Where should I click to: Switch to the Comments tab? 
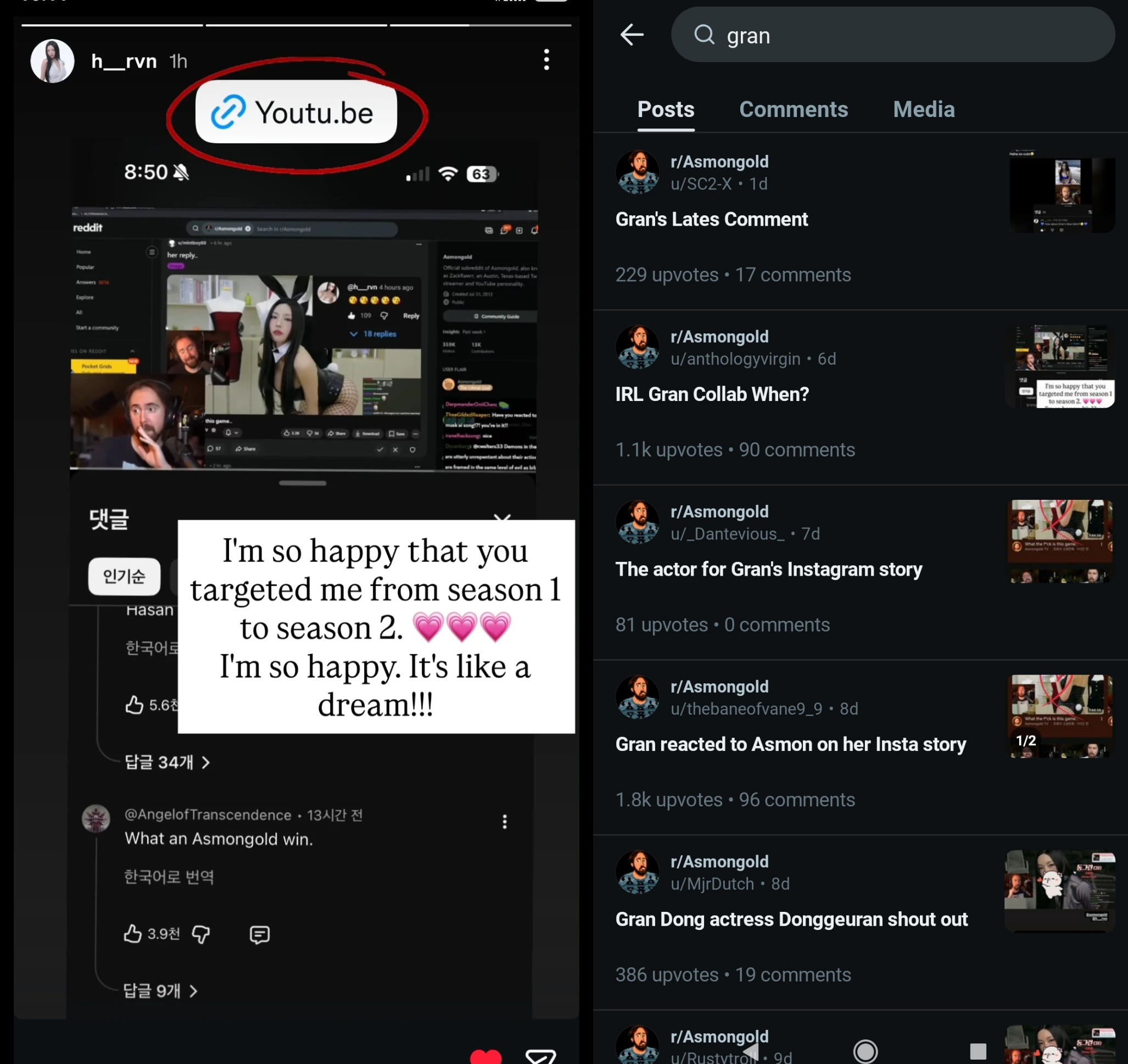coord(793,109)
